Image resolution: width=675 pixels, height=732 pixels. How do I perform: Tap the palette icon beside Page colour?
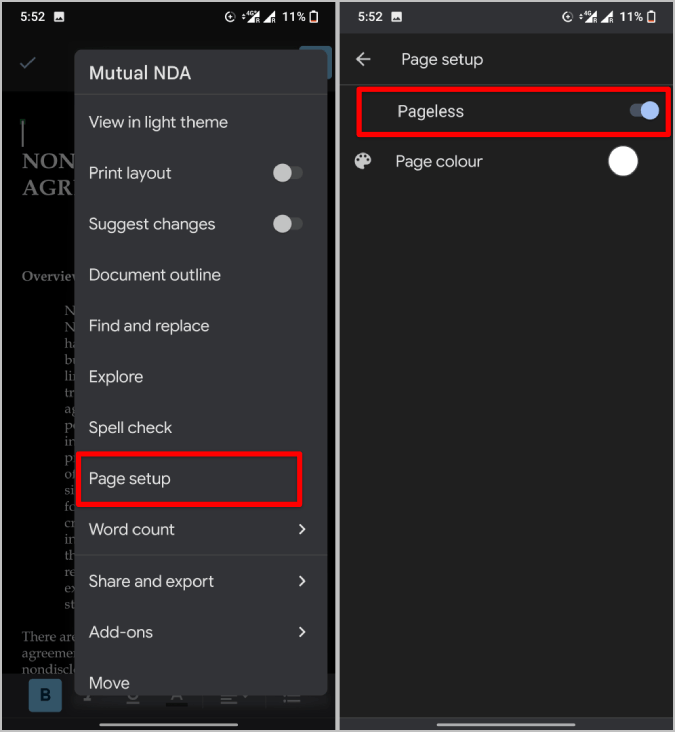click(363, 162)
